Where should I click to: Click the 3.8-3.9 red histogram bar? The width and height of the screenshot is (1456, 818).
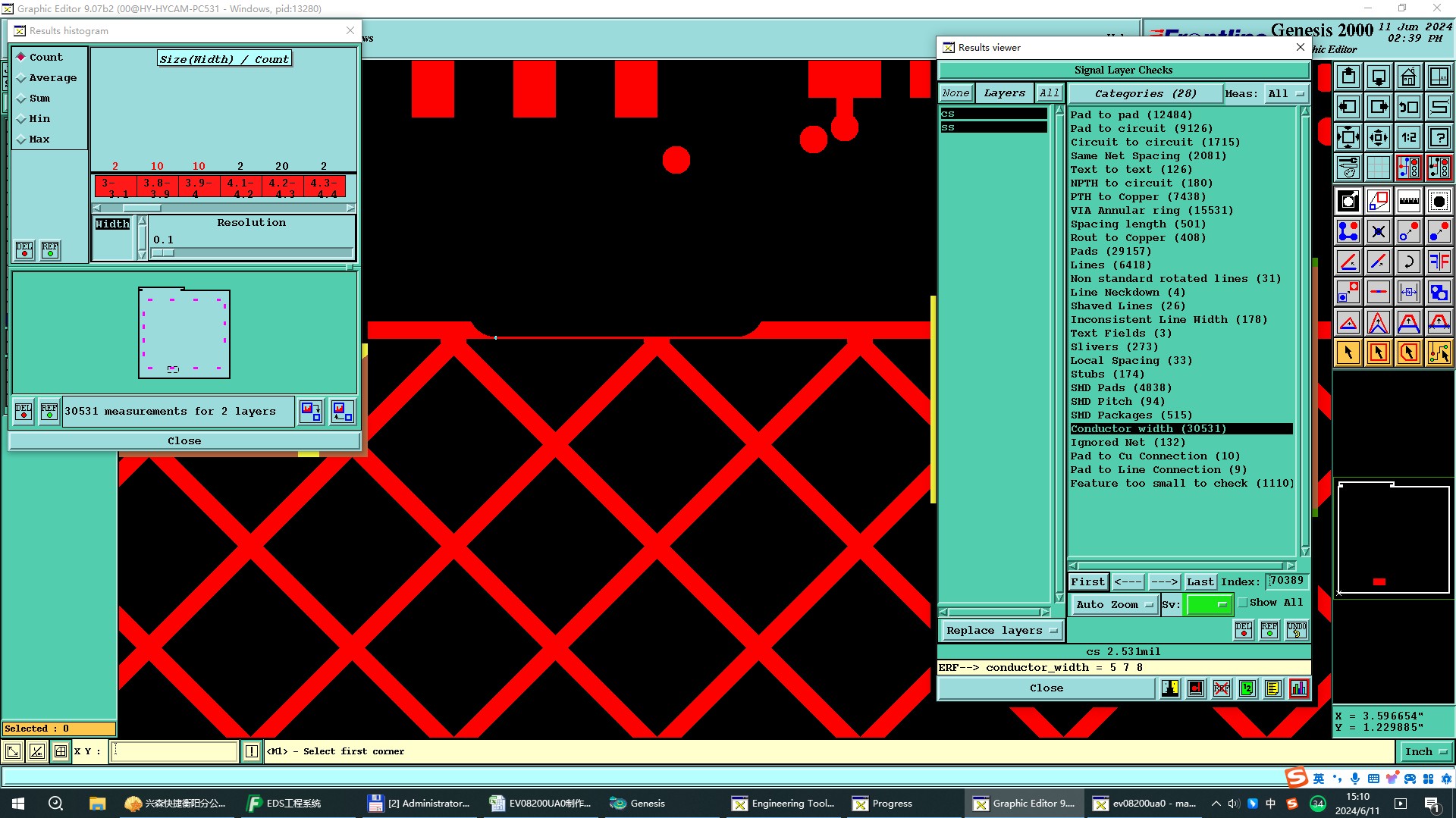point(158,186)
